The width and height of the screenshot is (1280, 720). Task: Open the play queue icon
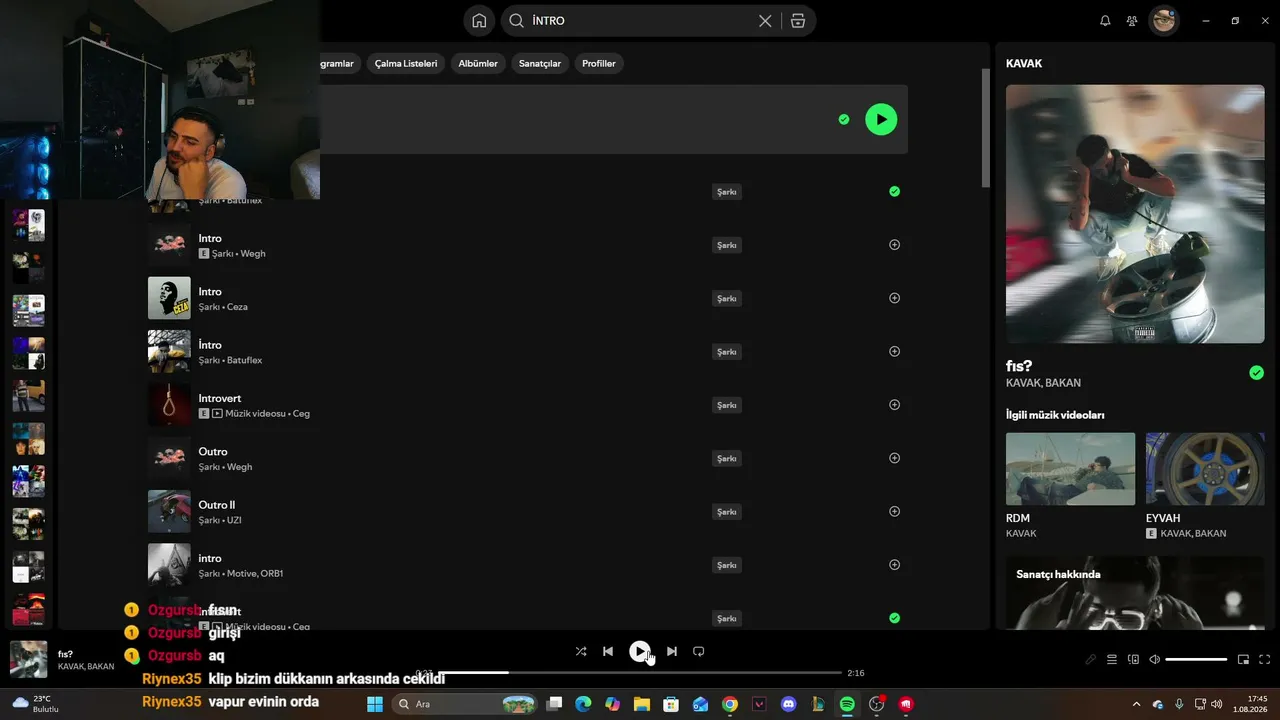click(1112, 660)
